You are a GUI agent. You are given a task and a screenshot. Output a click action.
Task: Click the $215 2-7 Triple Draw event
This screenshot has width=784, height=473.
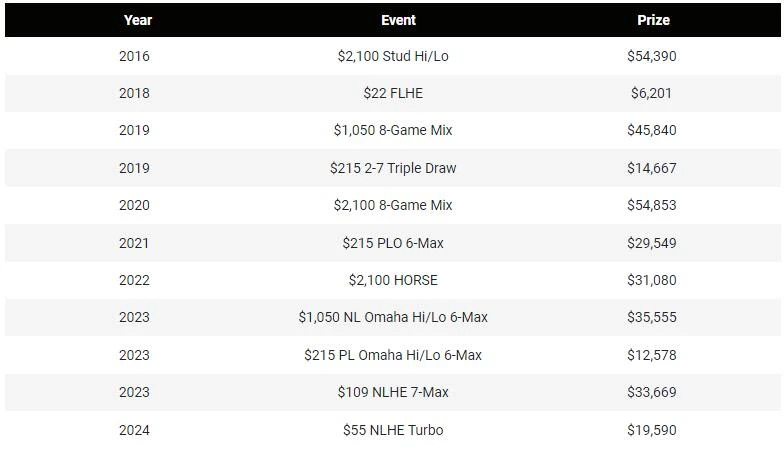point(393,168)
